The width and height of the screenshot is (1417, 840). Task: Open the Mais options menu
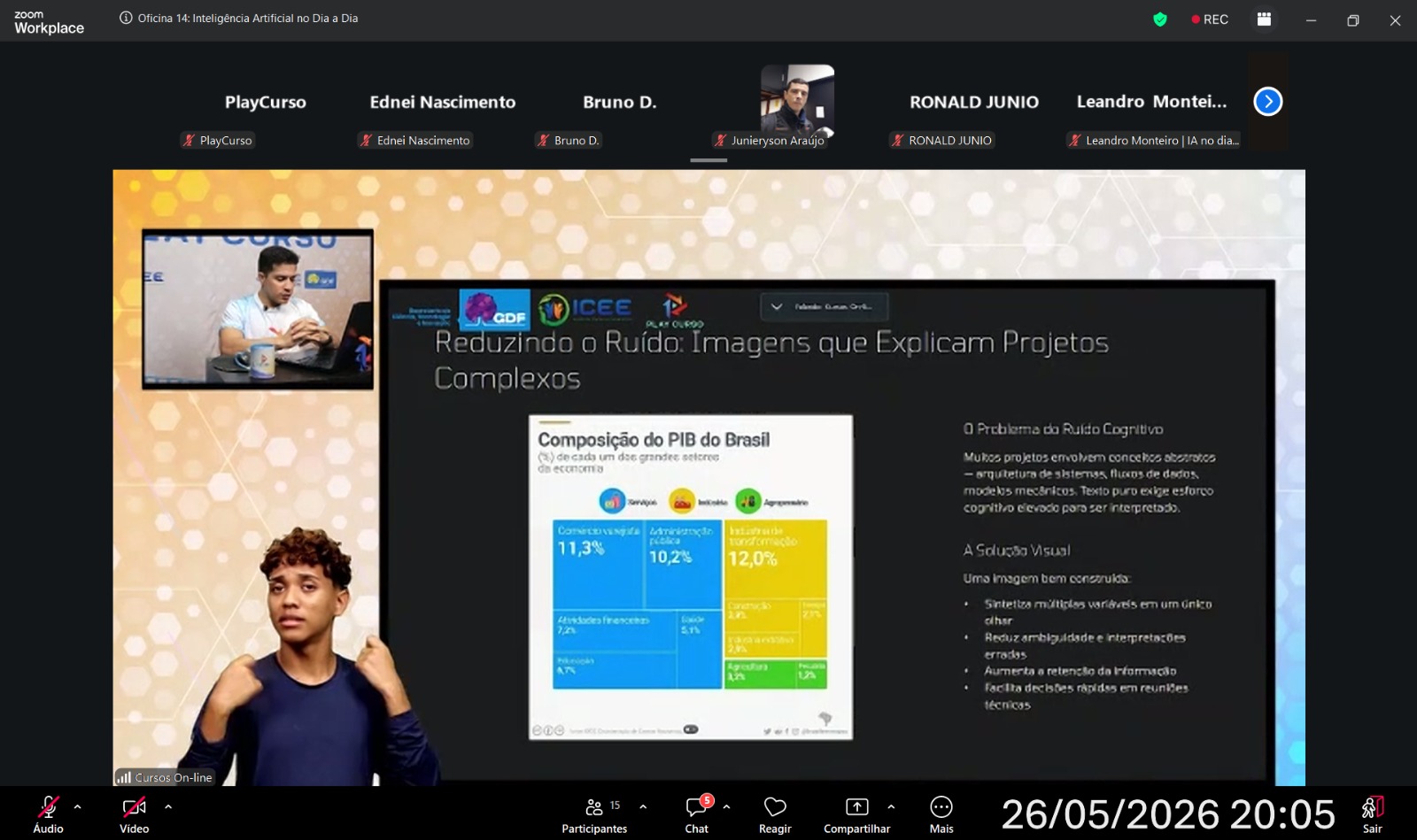[941, 814]
